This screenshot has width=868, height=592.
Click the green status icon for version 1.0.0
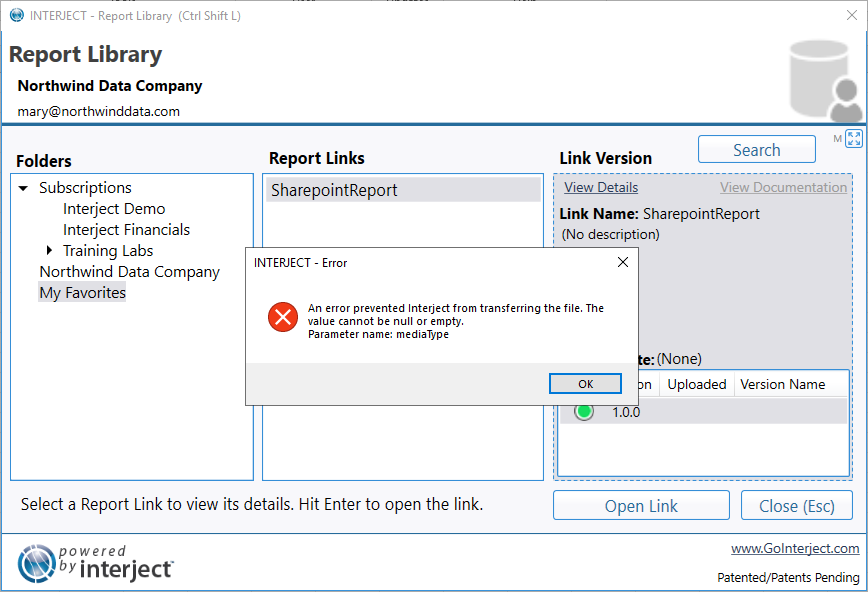(583, 411)
